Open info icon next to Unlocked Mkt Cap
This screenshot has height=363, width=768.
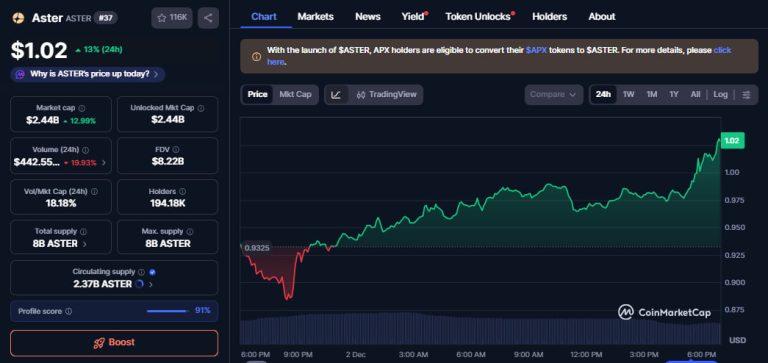tap(201, 108)
